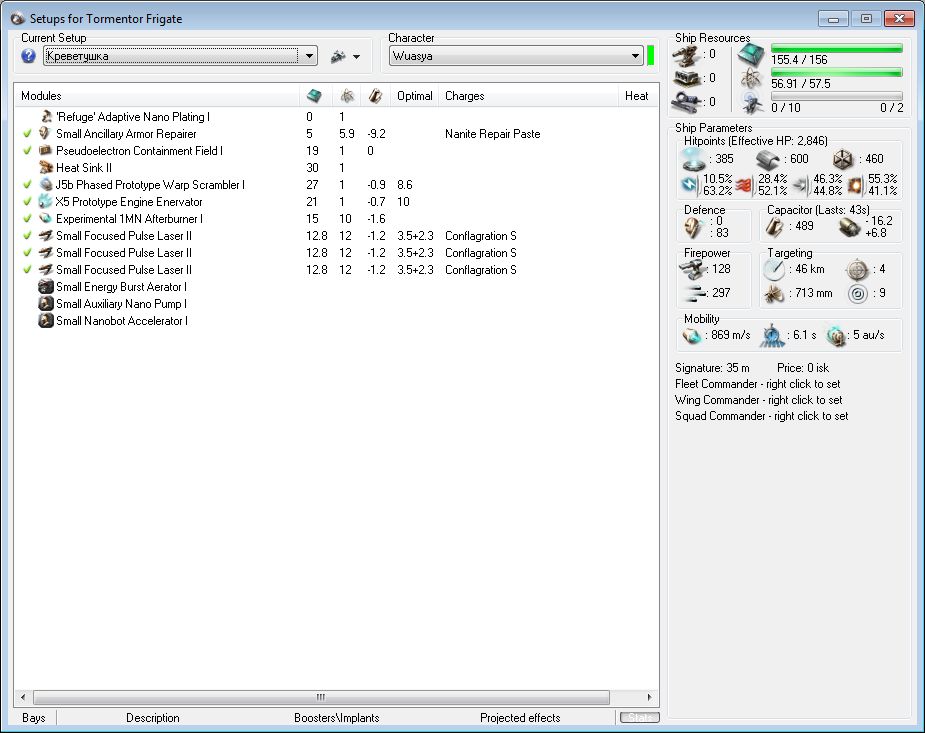Click the horizontal scrollbar right arrow

[x=650, y=698]
